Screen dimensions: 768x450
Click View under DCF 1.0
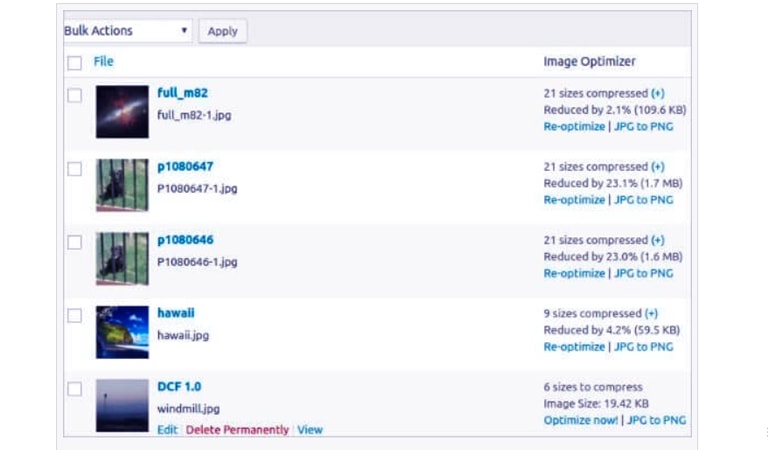310,430
